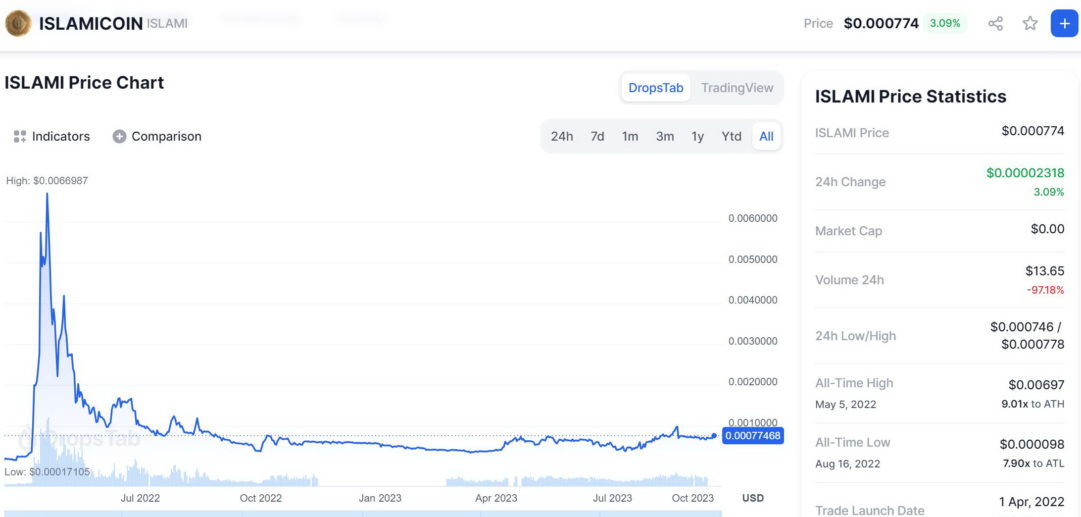Click the ISLAMI ticker label in header
This screenshot has width=1081, height=517.
[x=167, y=23]
